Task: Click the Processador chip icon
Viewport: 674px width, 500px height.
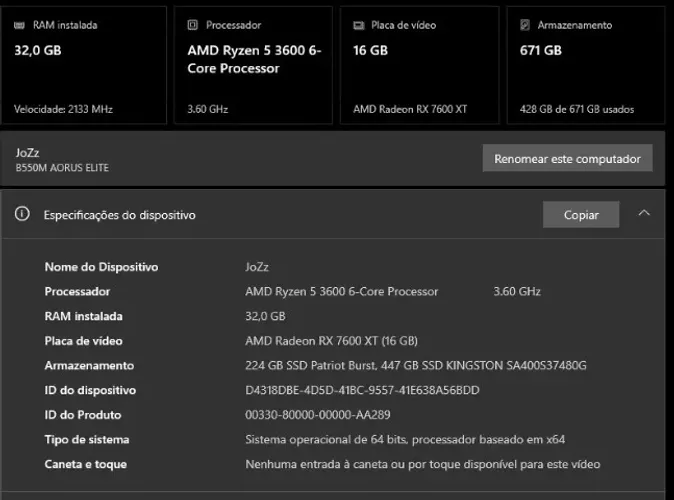Action: pyautogui.click(x=193, y=25)
